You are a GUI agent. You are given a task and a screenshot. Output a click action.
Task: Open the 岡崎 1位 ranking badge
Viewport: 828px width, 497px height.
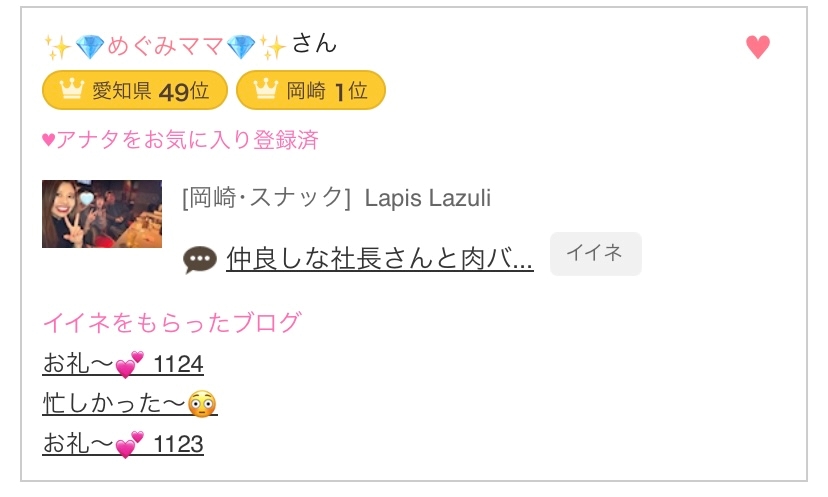point(310,91)
